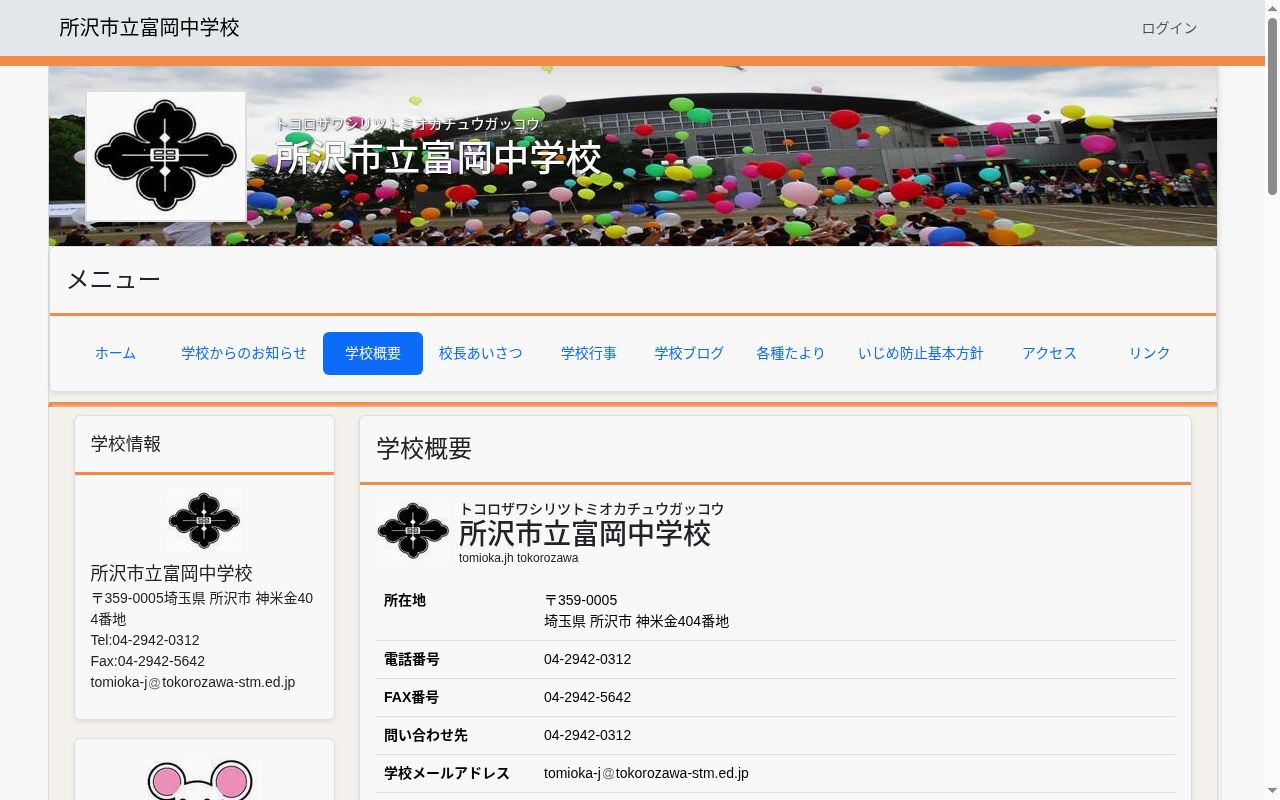This screenshot has height=800, width=1280.
Task: Click the sidebar email tomioka-j address
Action: coord(193,682)
